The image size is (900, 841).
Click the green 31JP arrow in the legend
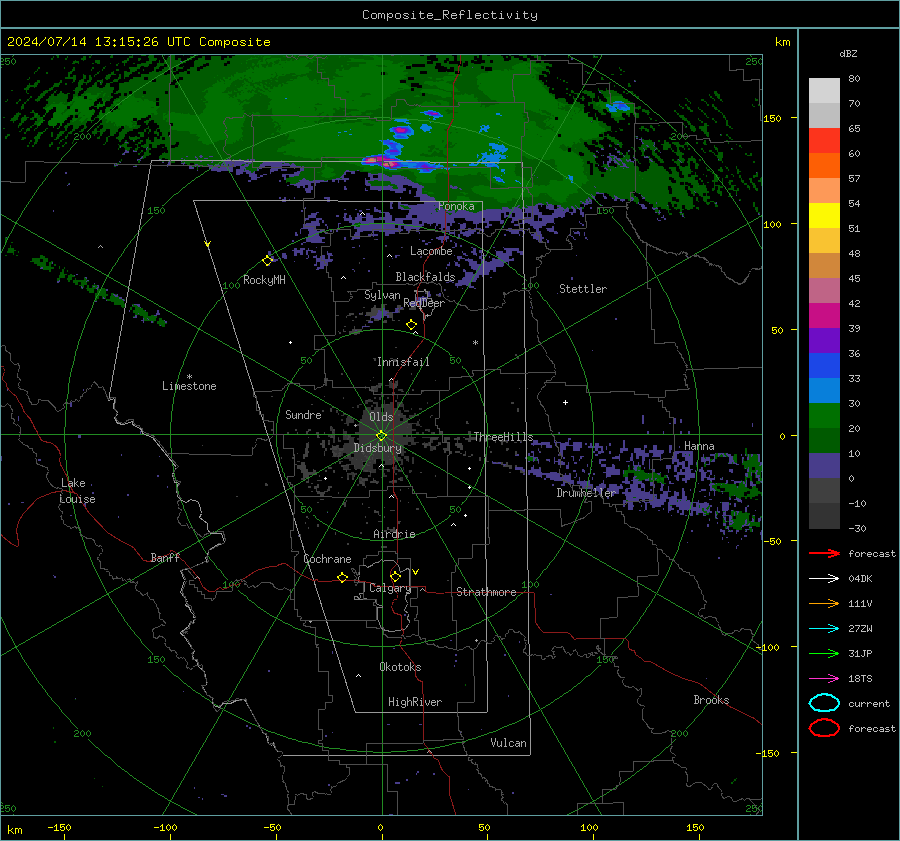click(x=824, y=653)
